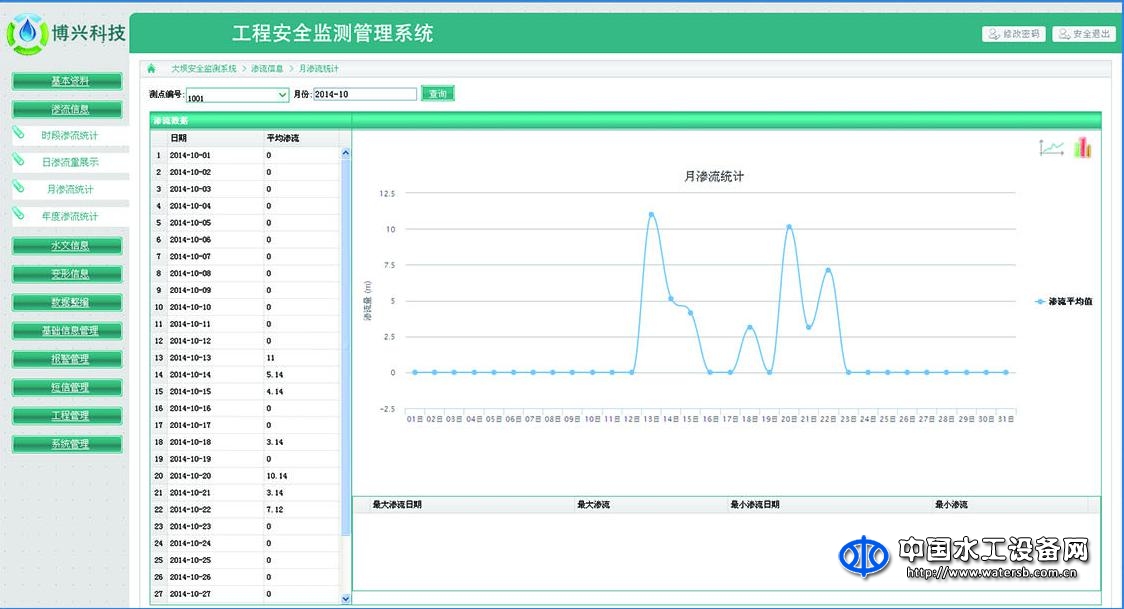1124x609 pixels.
Task: Switch chart to bar chart view
Action: 1082,147
